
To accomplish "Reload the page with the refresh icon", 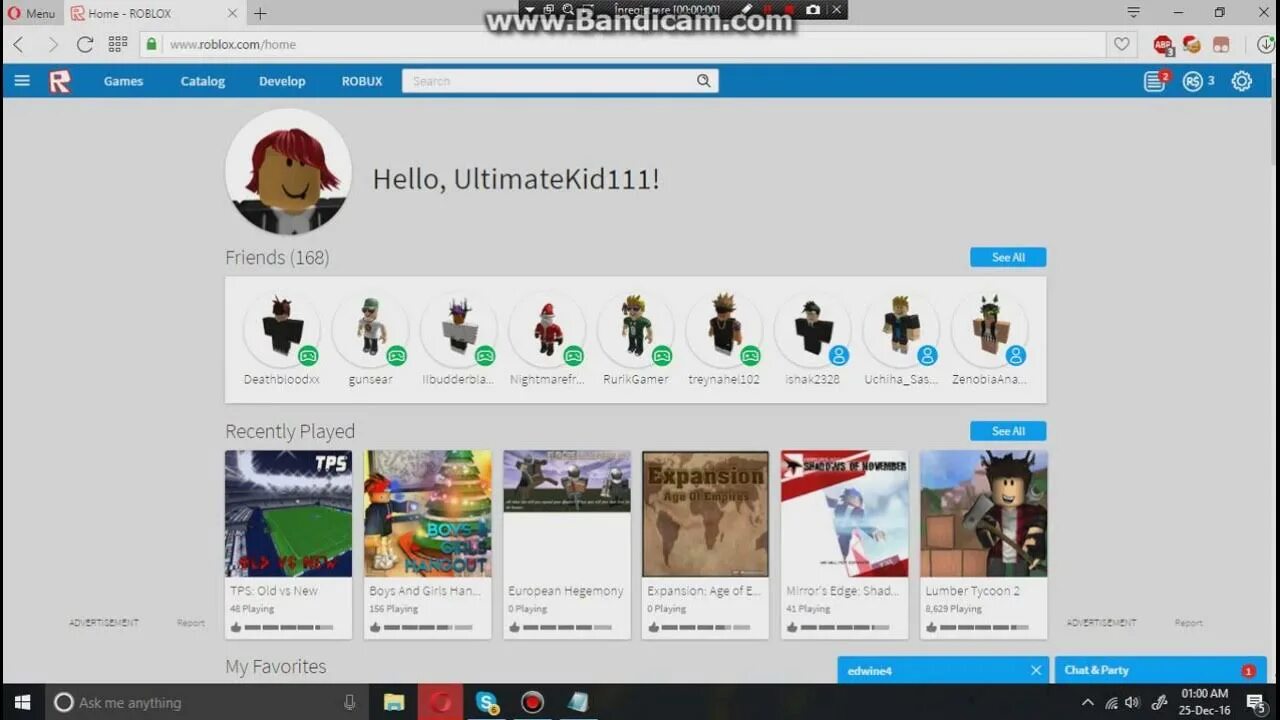I will (85, 44).
